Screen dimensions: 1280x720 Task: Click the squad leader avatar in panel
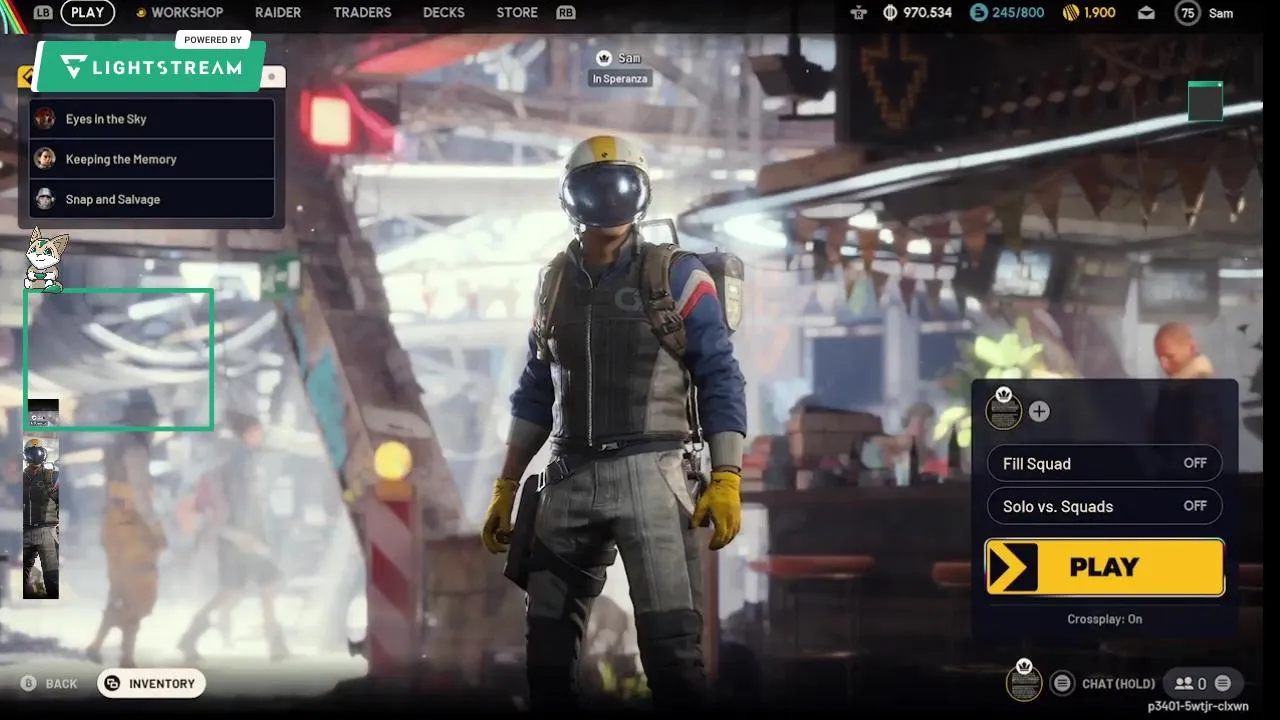pyautogui.click(x=1003, y=408)
